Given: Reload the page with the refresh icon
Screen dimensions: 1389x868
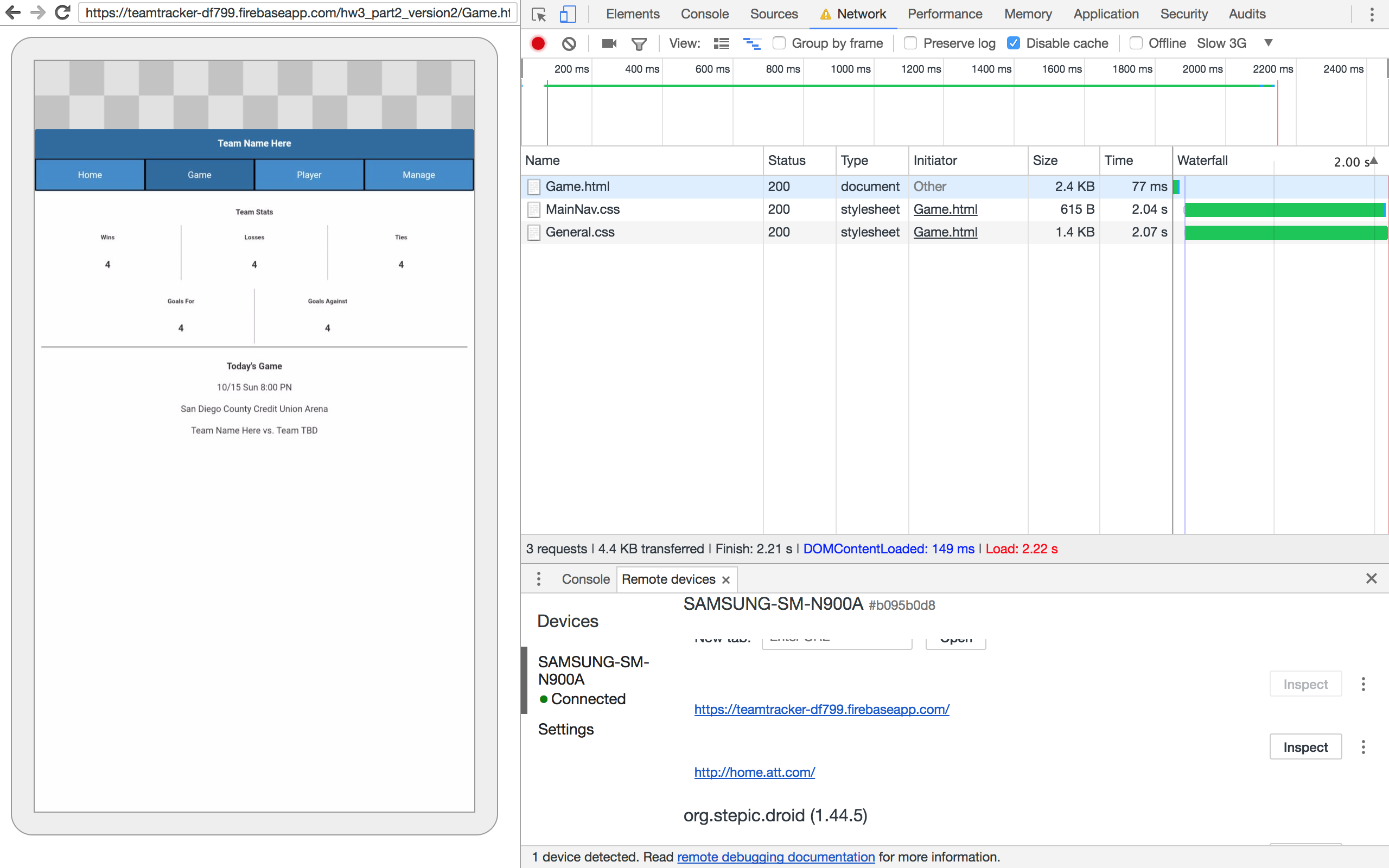Looking at the screenshot, I should [x=62, y=12].
